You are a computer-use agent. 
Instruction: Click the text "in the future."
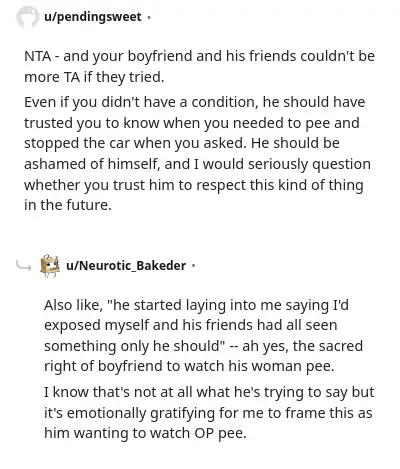(x=68, y=205)
